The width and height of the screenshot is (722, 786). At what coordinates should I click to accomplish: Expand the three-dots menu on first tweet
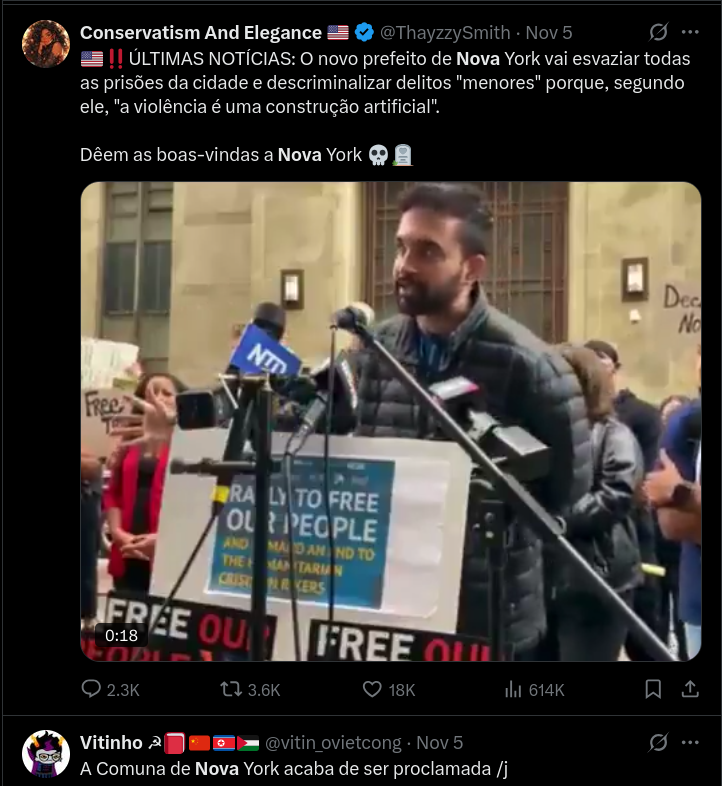pos(690,32)
